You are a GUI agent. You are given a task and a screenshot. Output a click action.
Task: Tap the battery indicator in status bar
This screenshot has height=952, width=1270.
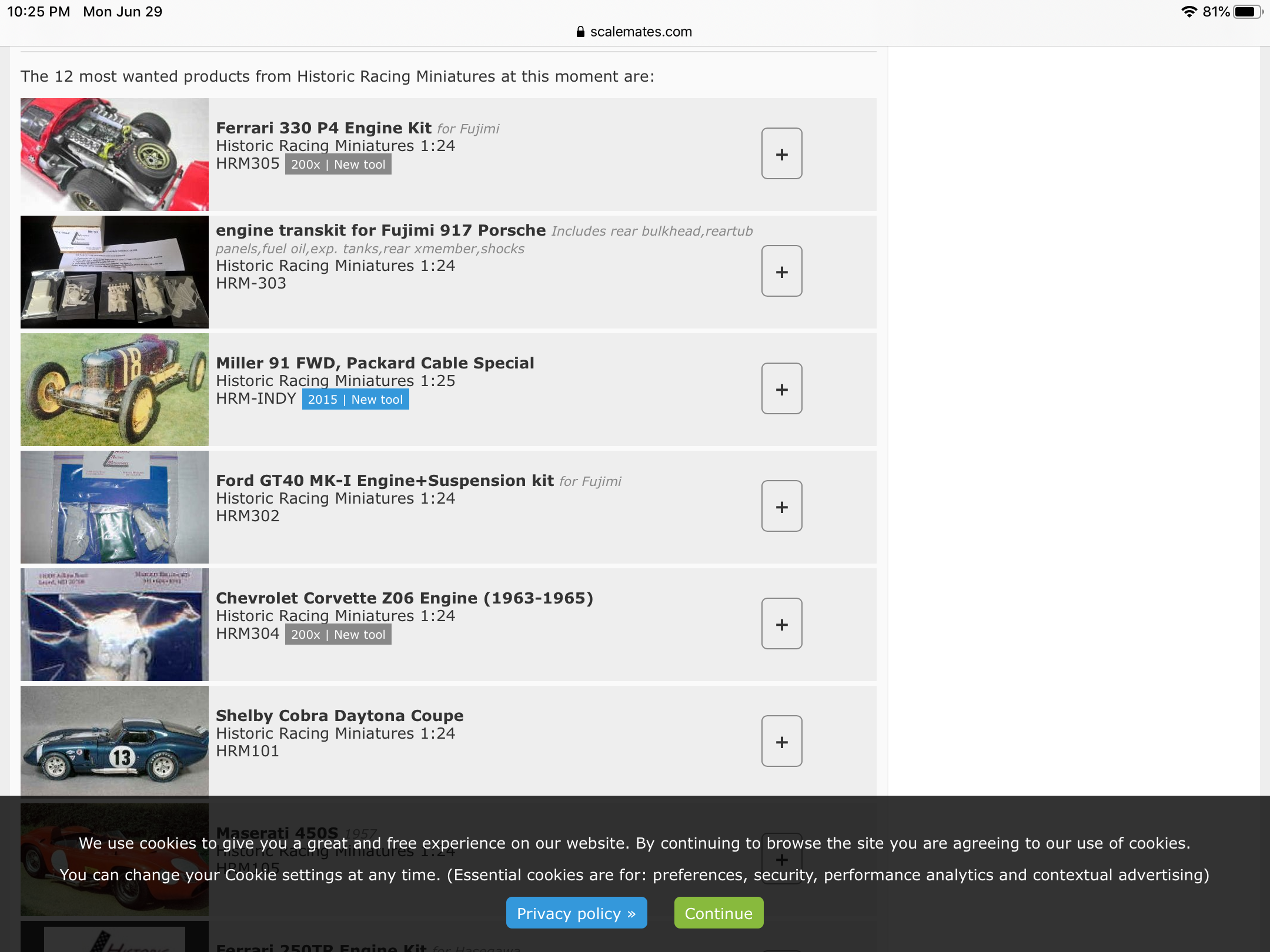click(1248, 12)
